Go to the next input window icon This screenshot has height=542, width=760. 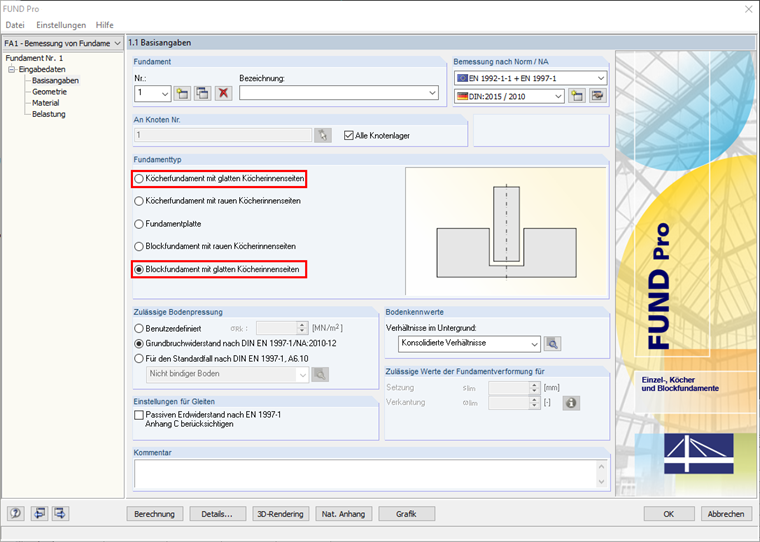click(x=61, y=513)
